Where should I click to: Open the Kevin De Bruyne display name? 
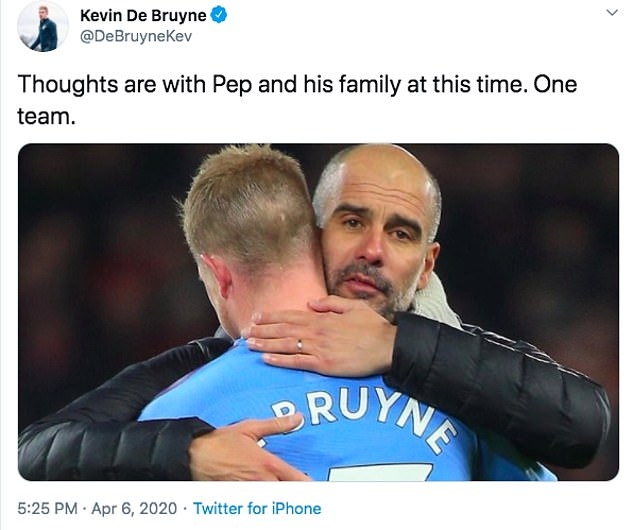tap(143, 15)
